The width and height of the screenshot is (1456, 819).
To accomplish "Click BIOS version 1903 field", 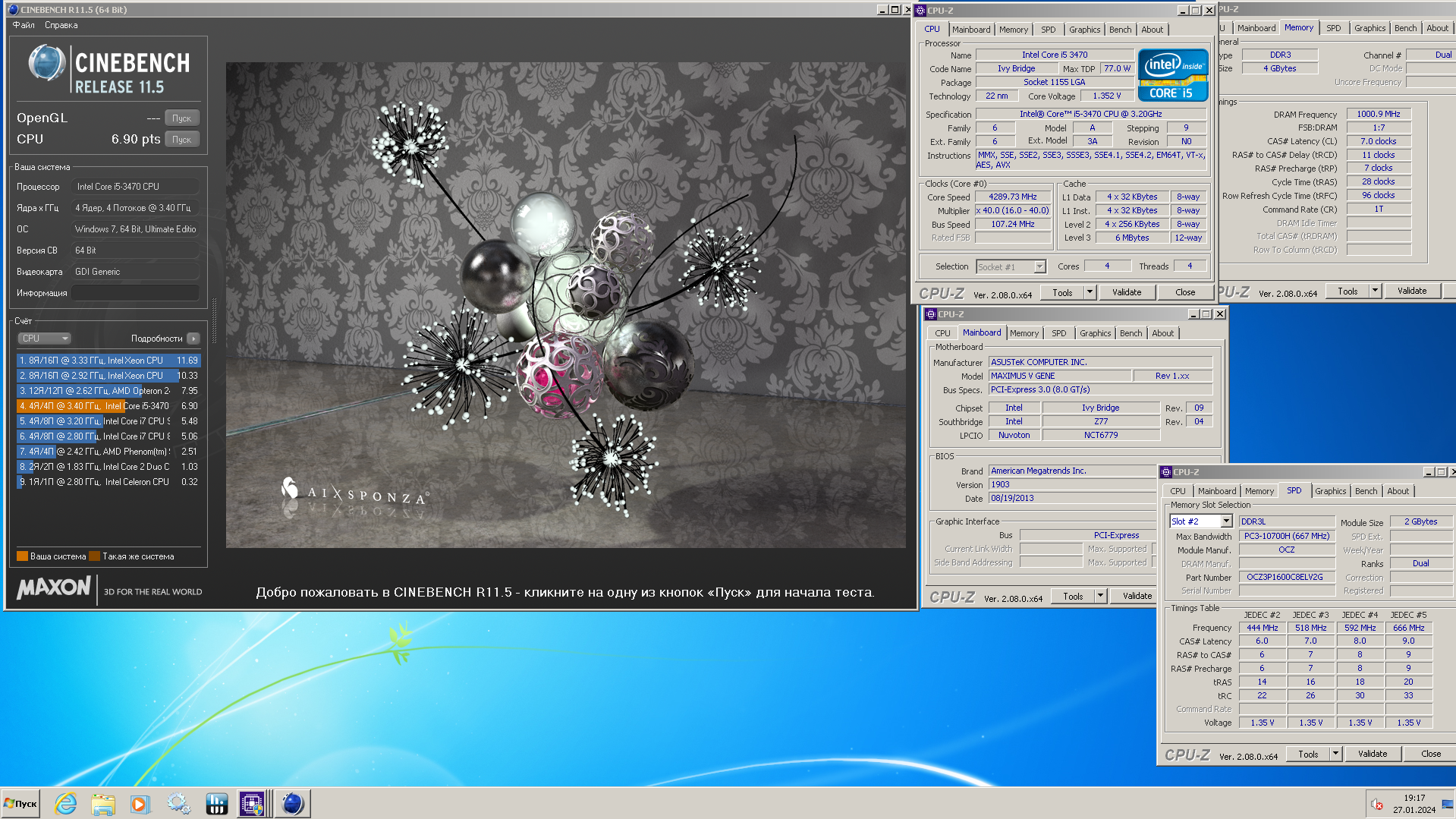I will pos(1072,484).
